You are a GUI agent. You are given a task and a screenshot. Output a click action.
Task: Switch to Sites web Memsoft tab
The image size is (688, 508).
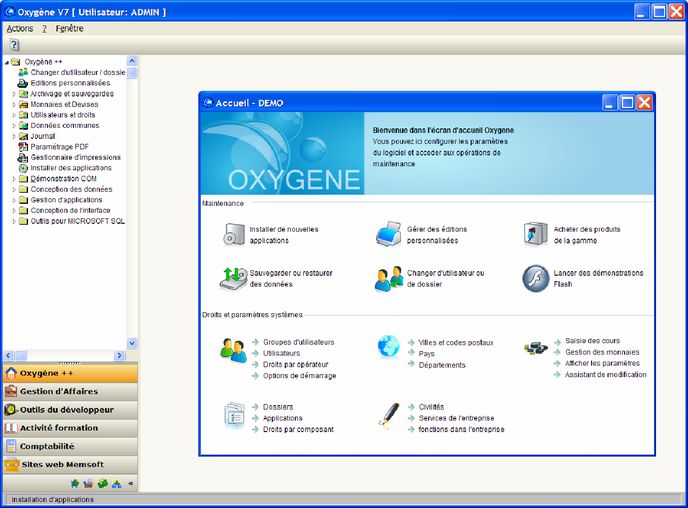click(x=70, y=465)
